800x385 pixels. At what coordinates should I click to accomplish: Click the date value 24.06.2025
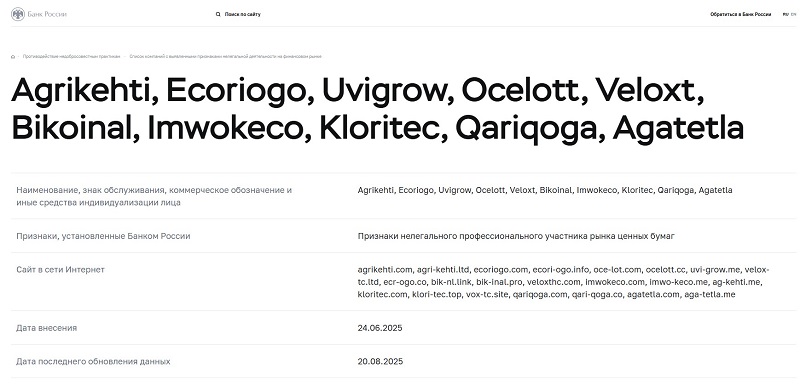(x=380, y=328)
